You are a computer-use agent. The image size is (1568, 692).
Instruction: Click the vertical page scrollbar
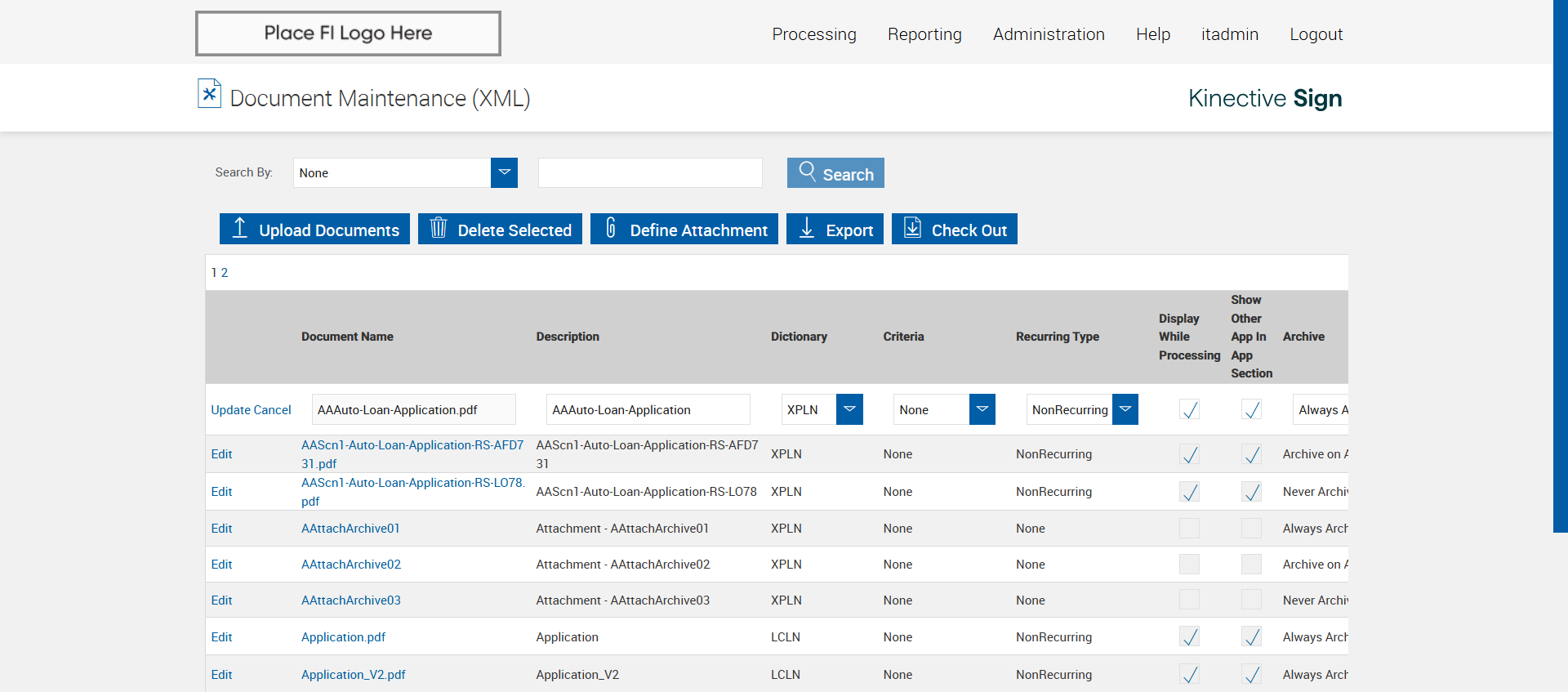[x=1560, y=266]
